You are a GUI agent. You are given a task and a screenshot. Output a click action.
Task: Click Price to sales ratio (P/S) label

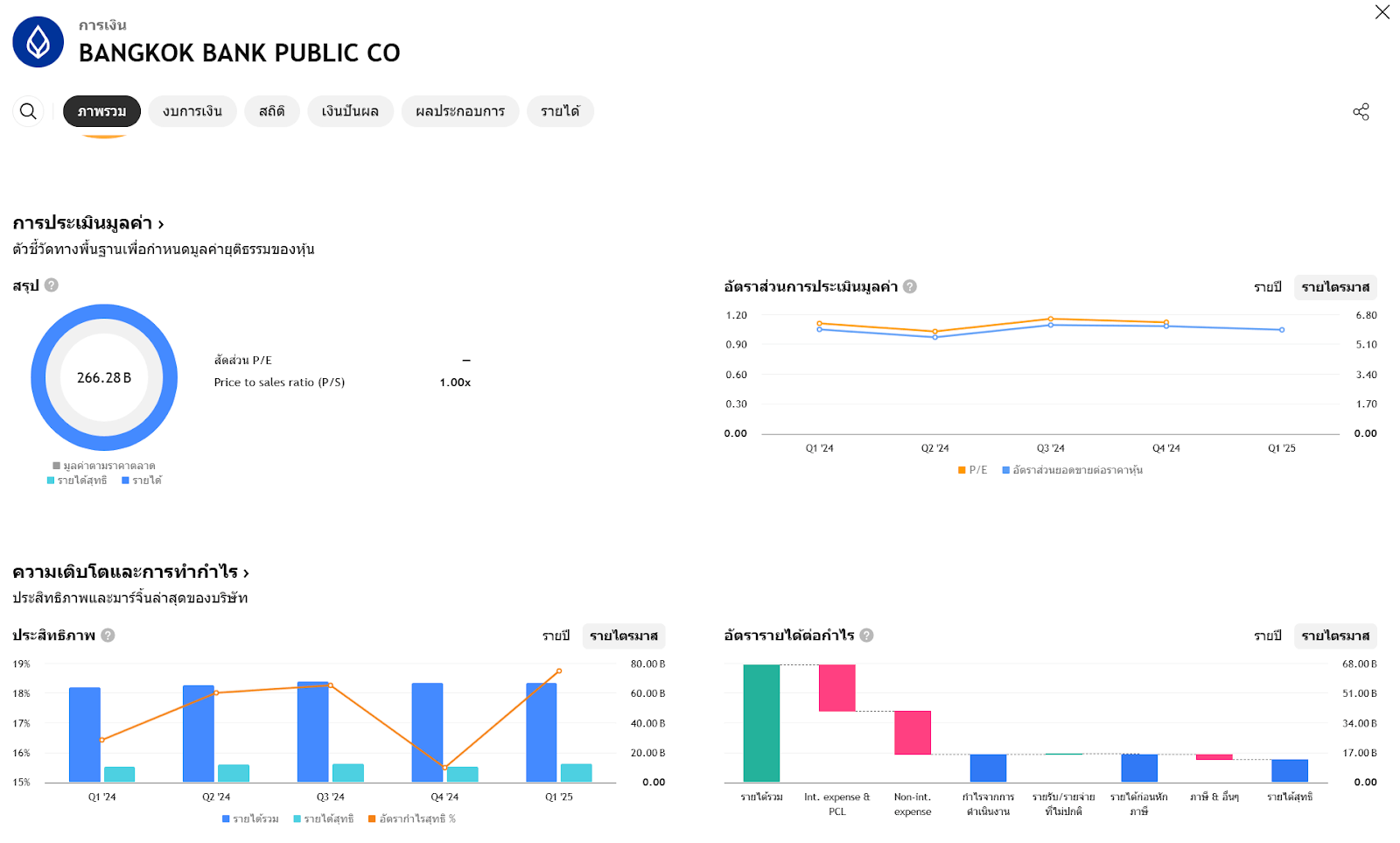coord(279,383)
